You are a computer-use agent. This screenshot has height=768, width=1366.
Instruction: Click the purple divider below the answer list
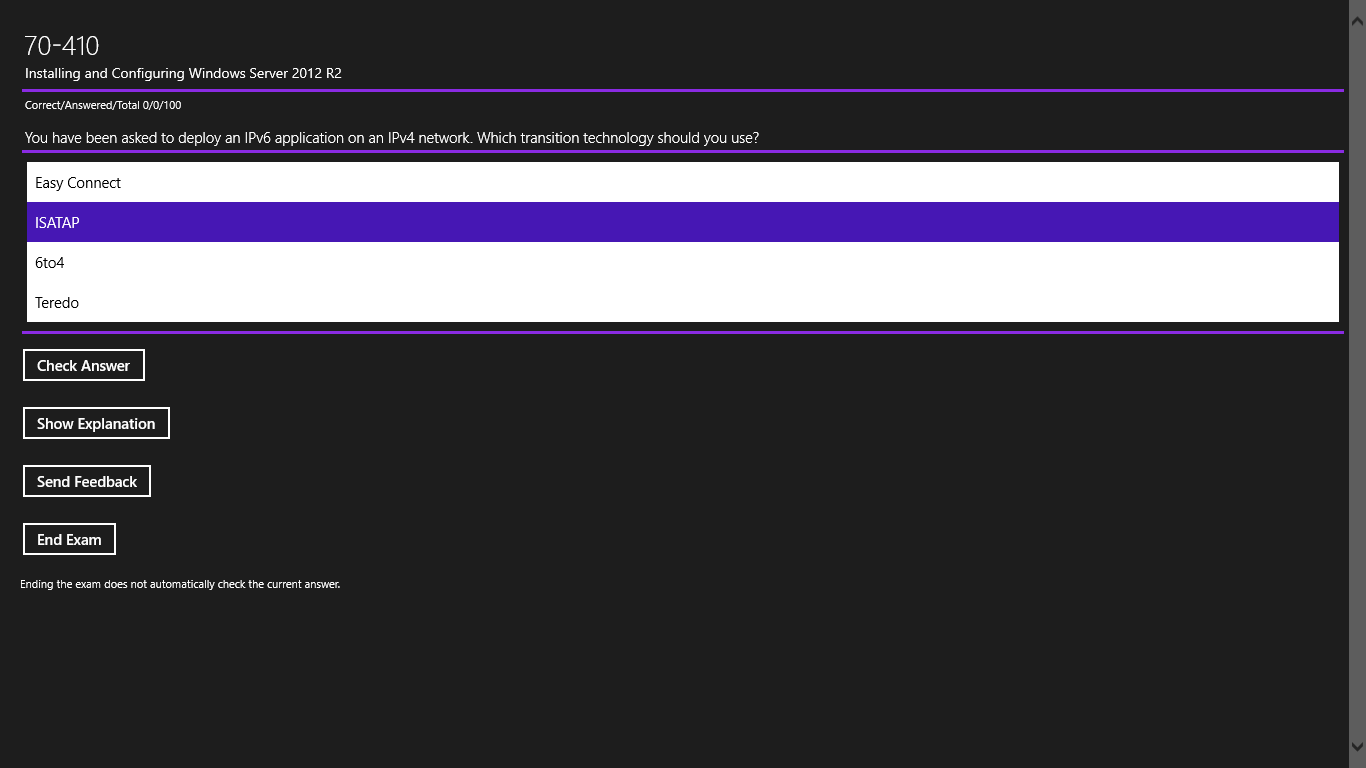coord(683,331)
